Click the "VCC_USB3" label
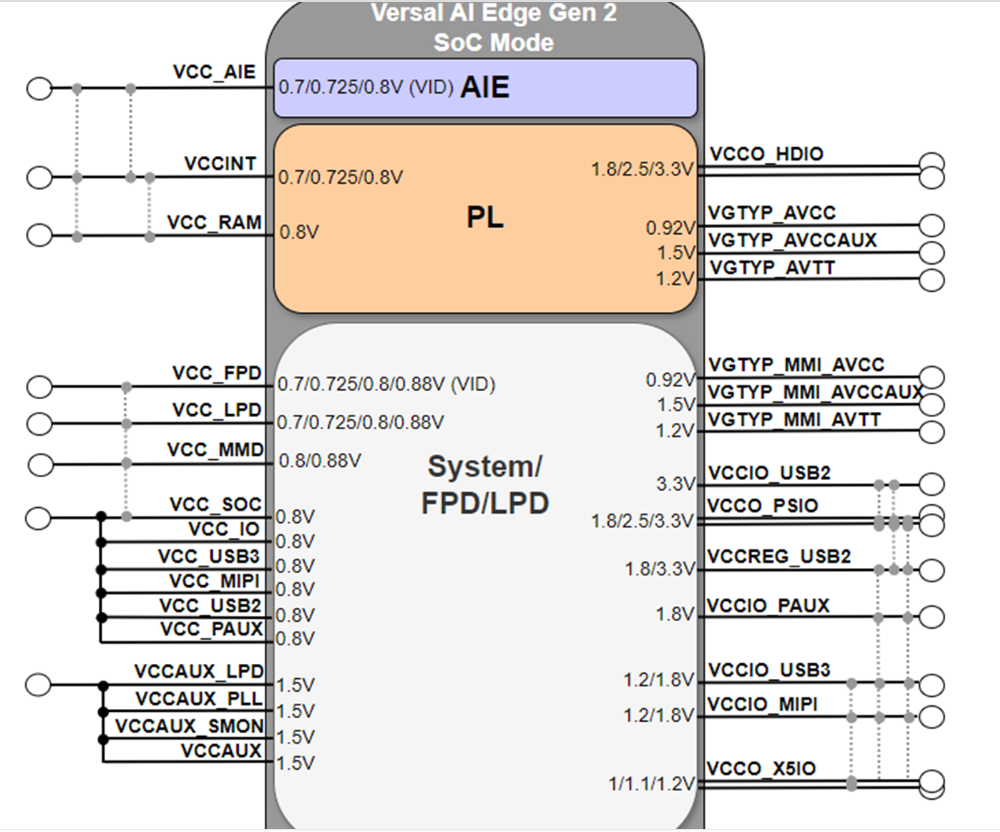This screenshot has height=832, width=1000. pyautogui.click(x=209, y=557)
